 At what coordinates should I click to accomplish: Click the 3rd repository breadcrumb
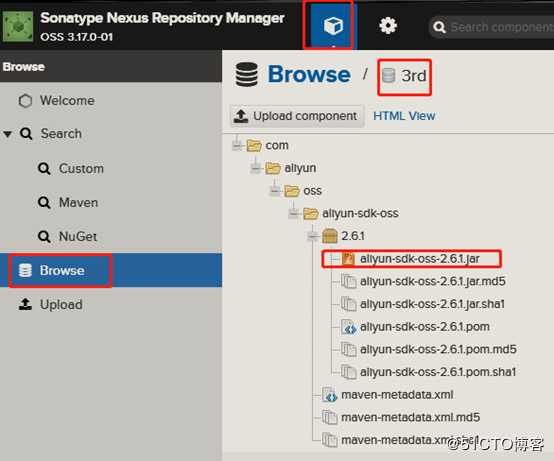tap(404, 76)
